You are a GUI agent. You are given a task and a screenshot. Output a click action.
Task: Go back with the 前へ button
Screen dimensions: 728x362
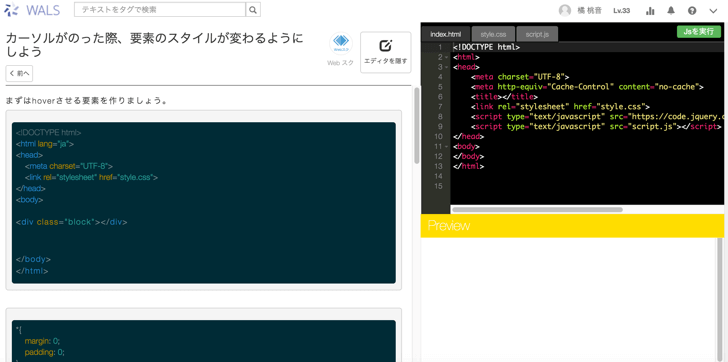(19, 73)
